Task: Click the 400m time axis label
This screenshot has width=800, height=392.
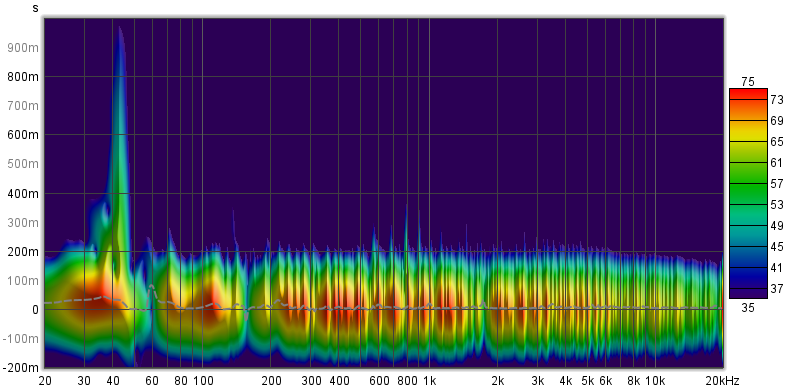Action: pyautogui.click(x=24, y=193)
